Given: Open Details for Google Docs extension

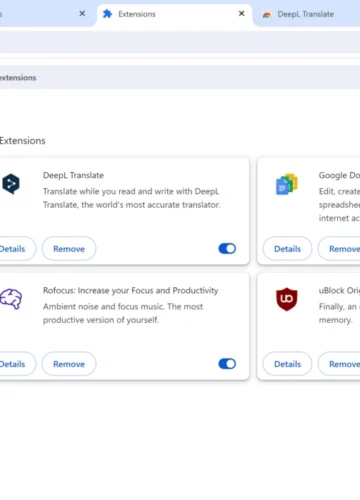Looking at the screenshot, I should click(x=287, y=249).
